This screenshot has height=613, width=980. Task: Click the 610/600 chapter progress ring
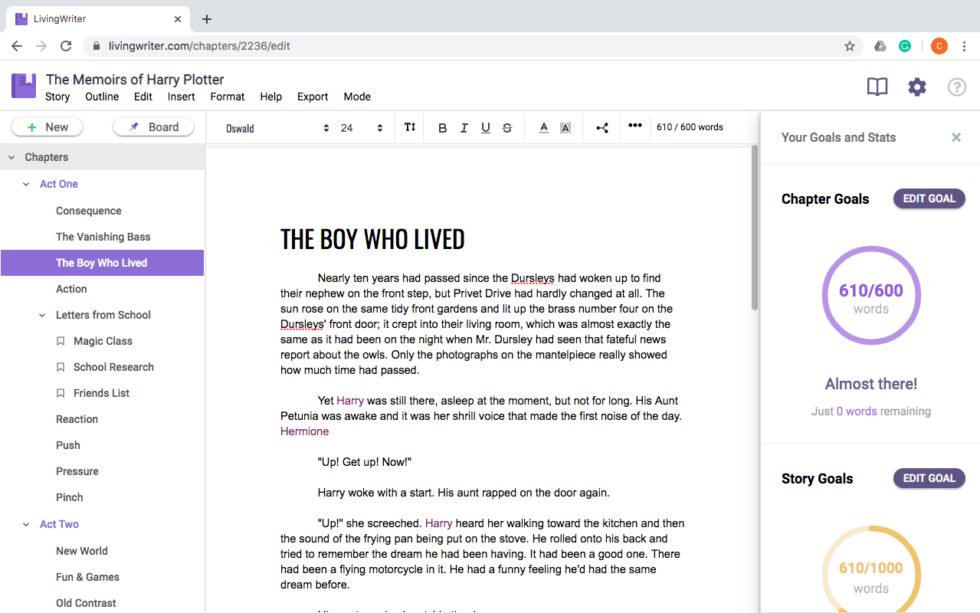click(x=871, y=295)
